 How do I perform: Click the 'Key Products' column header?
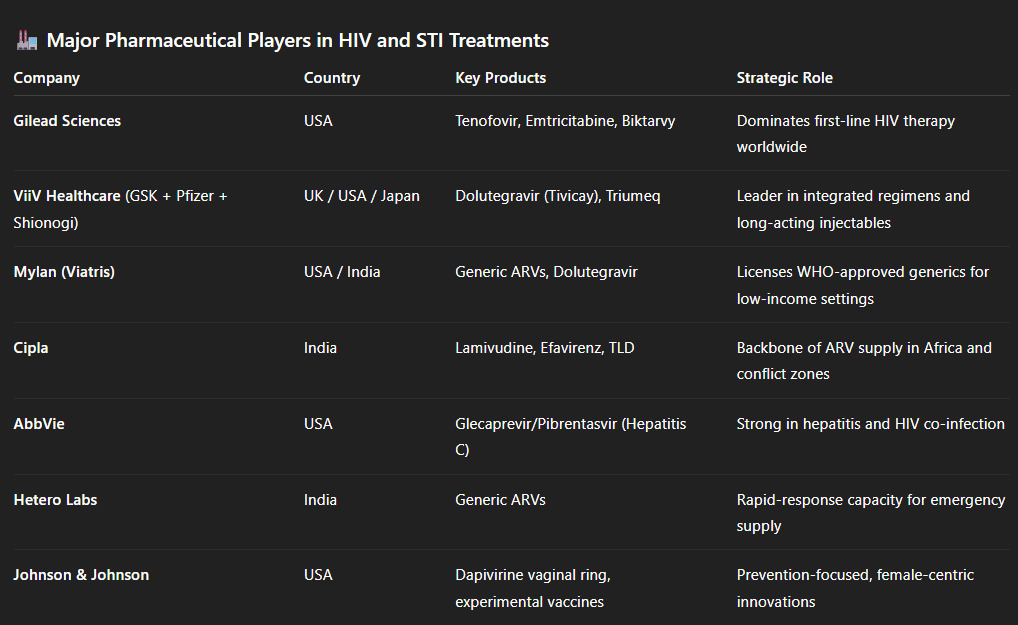[x=501, y=78]
